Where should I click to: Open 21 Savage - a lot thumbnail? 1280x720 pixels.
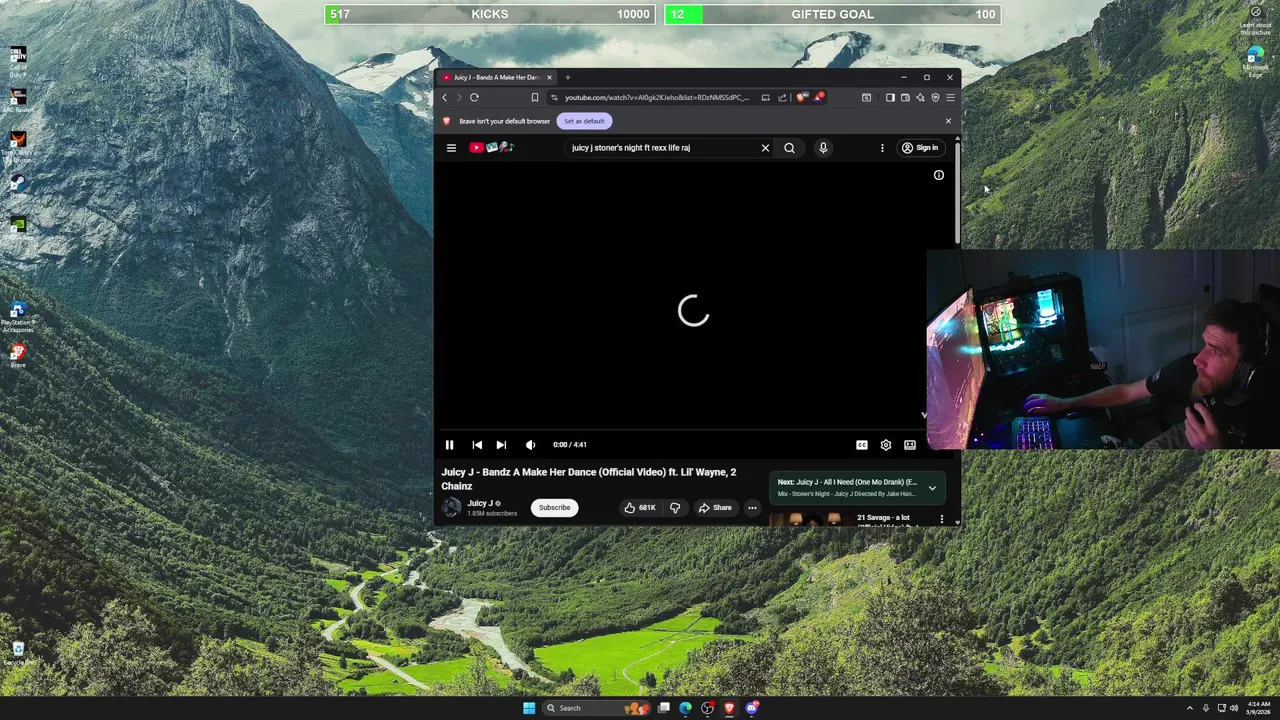810,519
